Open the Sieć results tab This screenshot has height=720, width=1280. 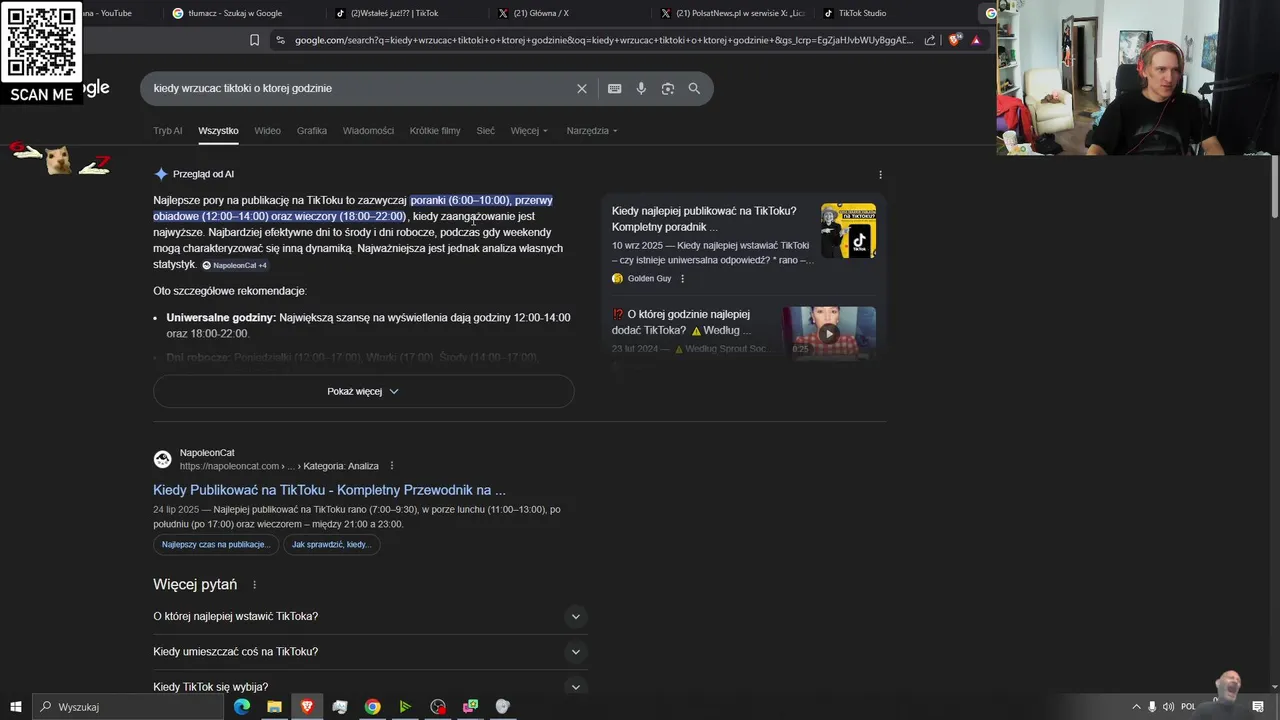pos(485,131)
